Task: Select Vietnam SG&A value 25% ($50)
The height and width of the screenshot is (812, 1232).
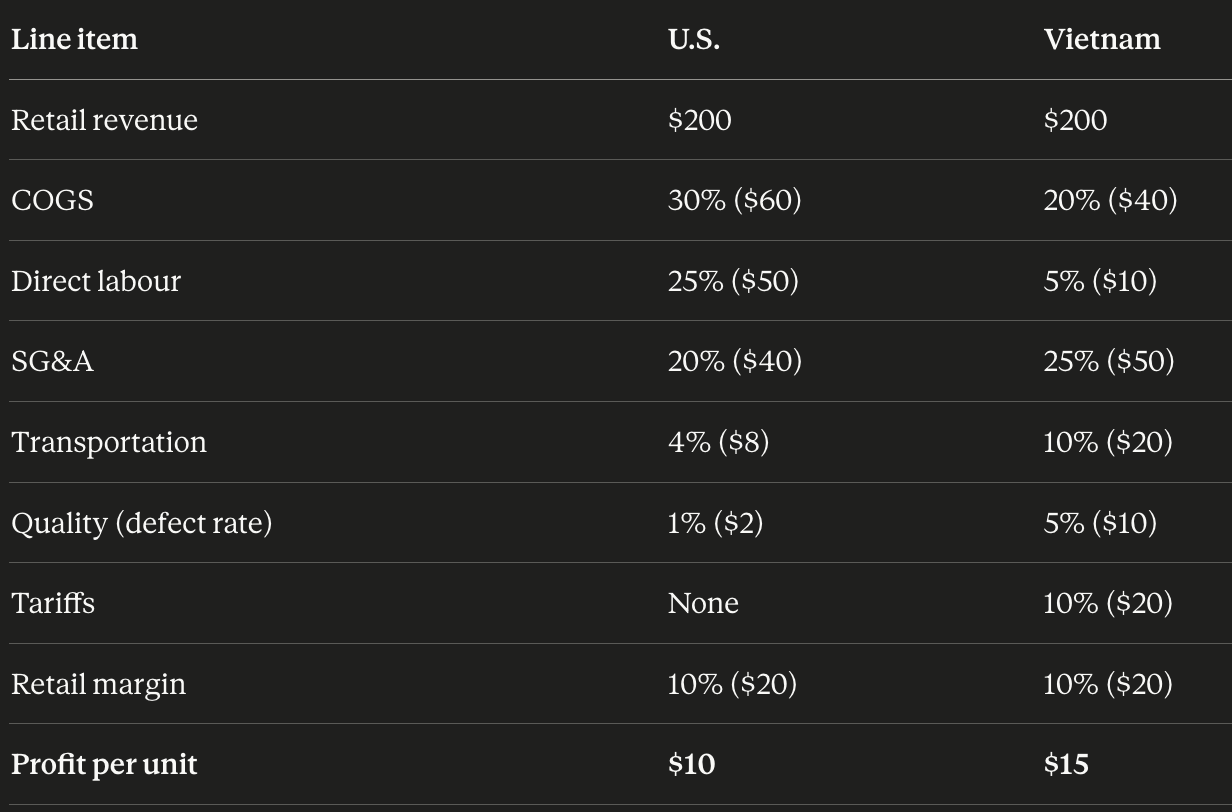Action: [1109, 361]
